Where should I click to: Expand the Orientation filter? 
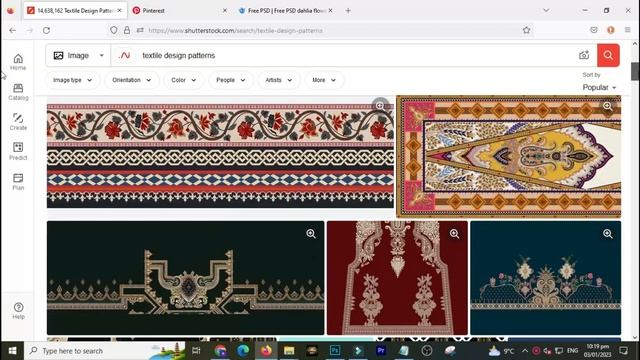(x=132, y=80)
